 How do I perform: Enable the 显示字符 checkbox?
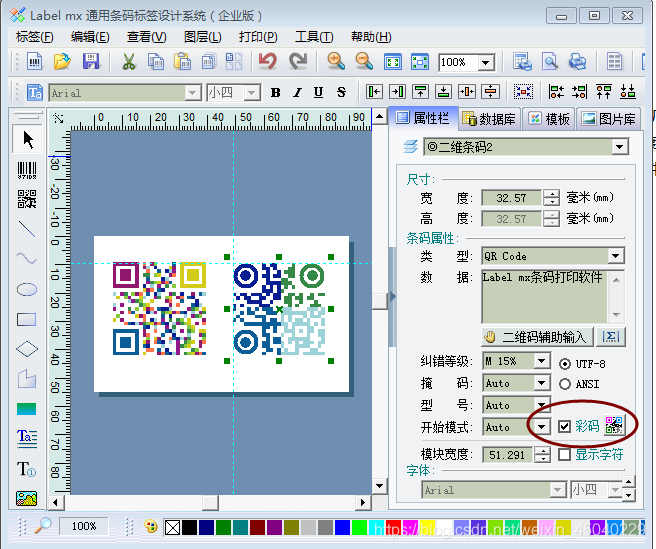(564, 454)
